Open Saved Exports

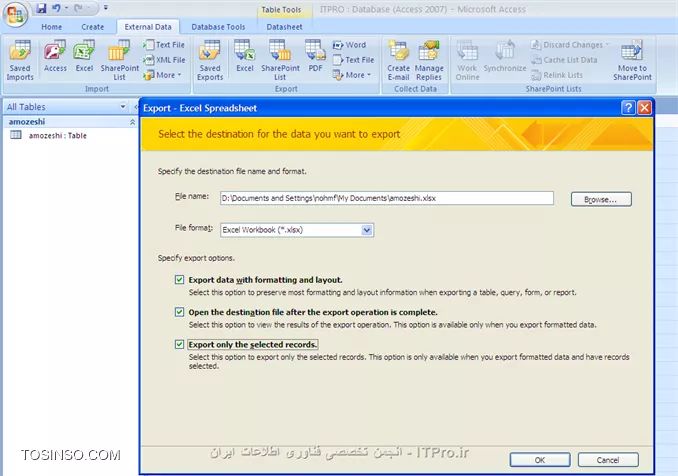click(x=210, y=61)
